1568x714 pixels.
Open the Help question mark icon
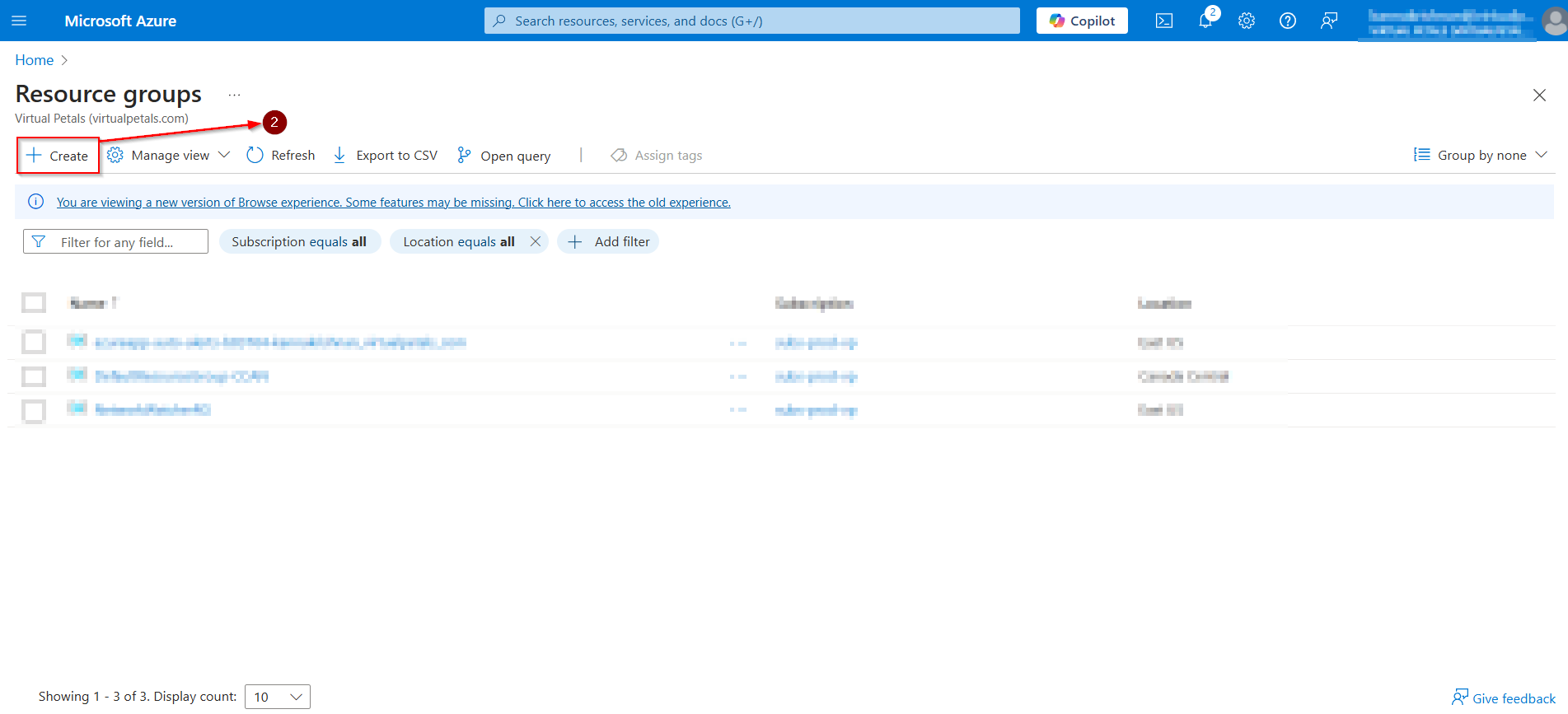[1288, 21]
